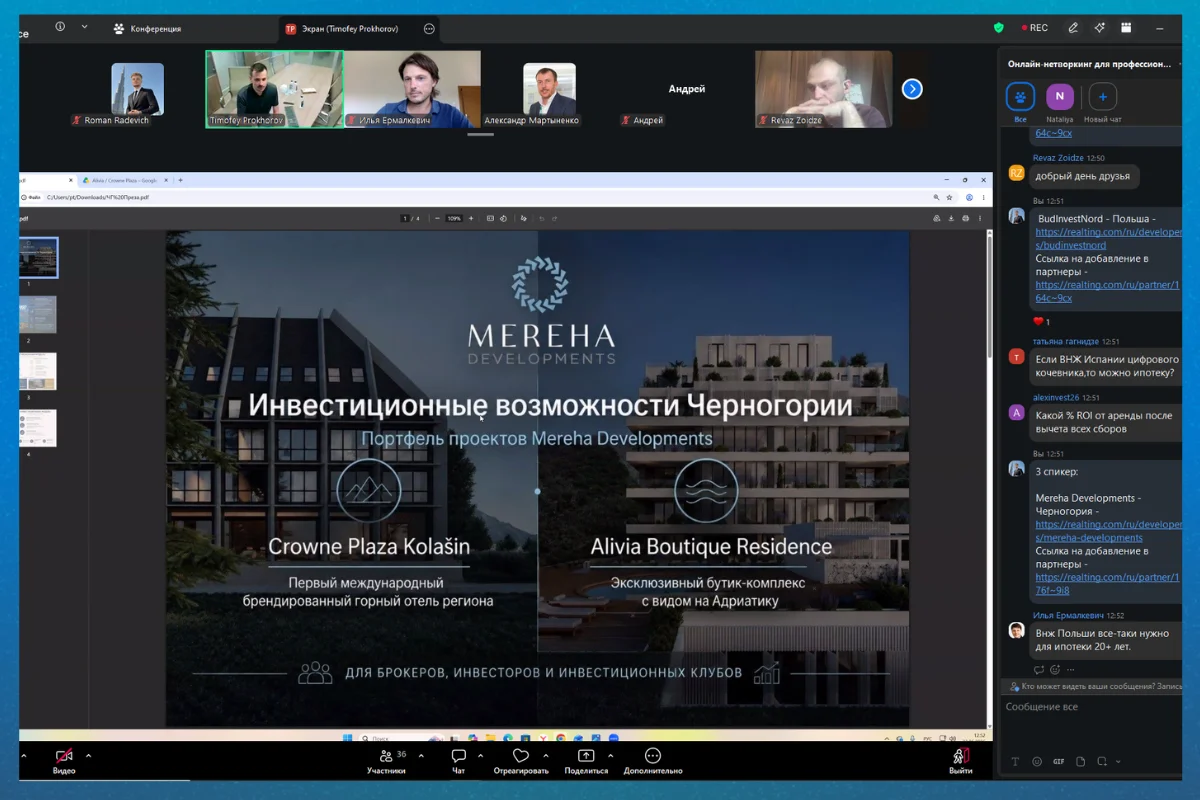The height and width of the screenshot is (800, 1200).
Task: Select PDF page 2 thumbnail in shared screen
Action: click(38, 314)
